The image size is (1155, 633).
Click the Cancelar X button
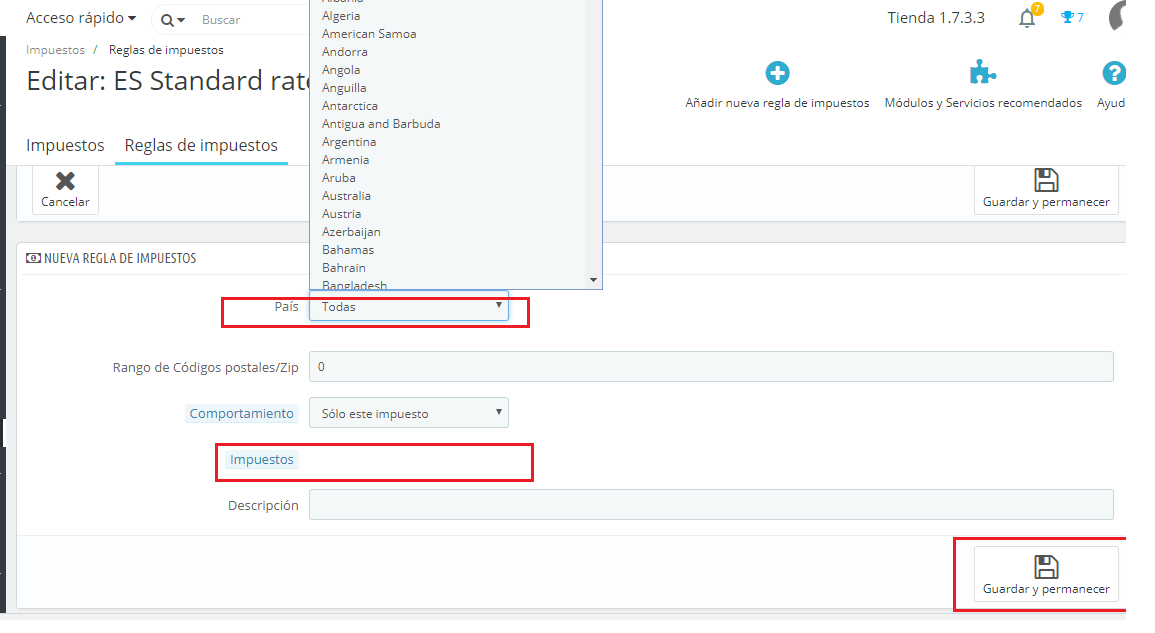pyautogui.click(x=66, y=189)
